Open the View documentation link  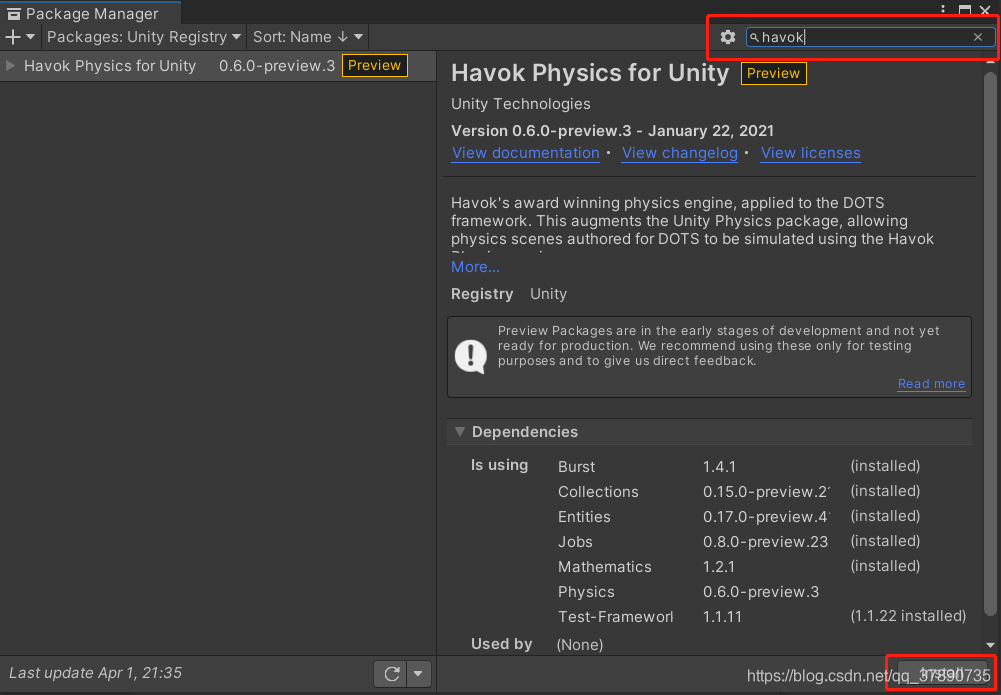pyautogui.click(x=525, y=153)
